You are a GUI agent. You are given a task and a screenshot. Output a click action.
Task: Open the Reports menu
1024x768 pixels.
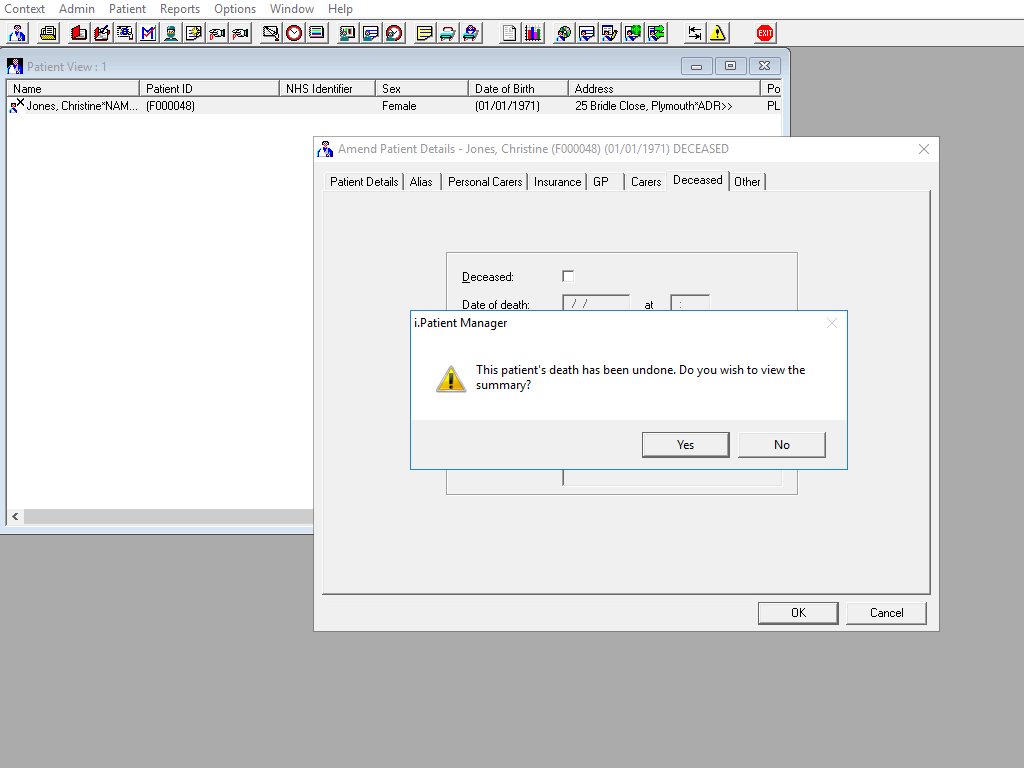pos(180,8)
